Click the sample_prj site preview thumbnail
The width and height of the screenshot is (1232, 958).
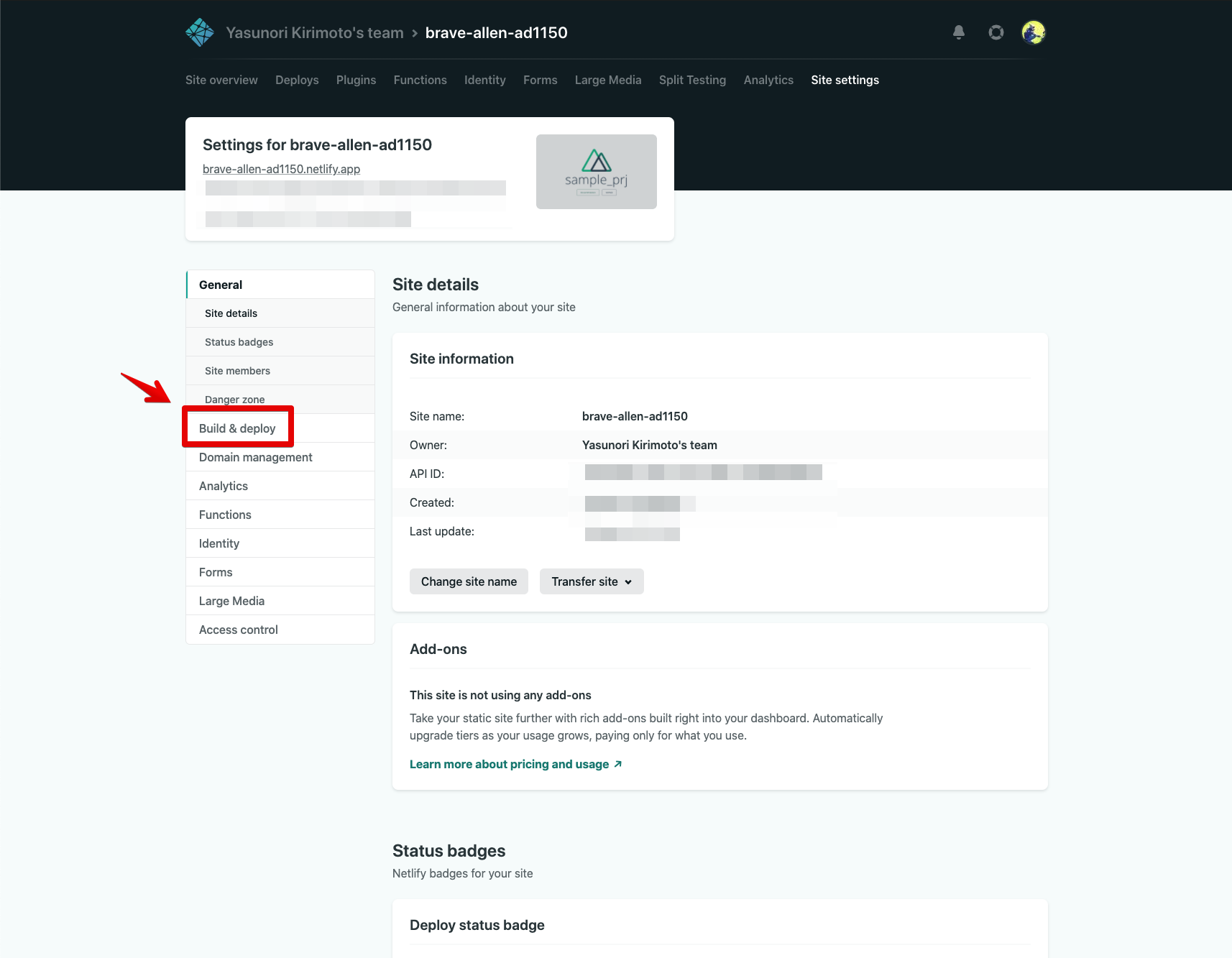click(597, 172)
